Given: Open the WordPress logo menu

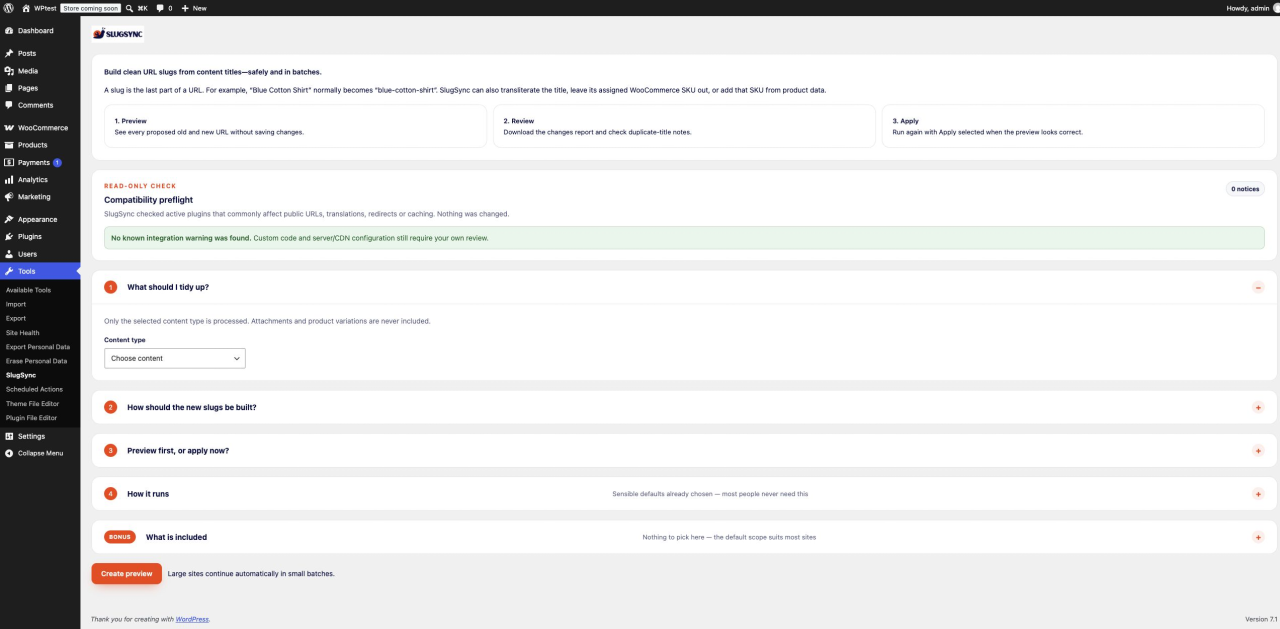Looking at the screenshot, I should click(x=8, y=7).
